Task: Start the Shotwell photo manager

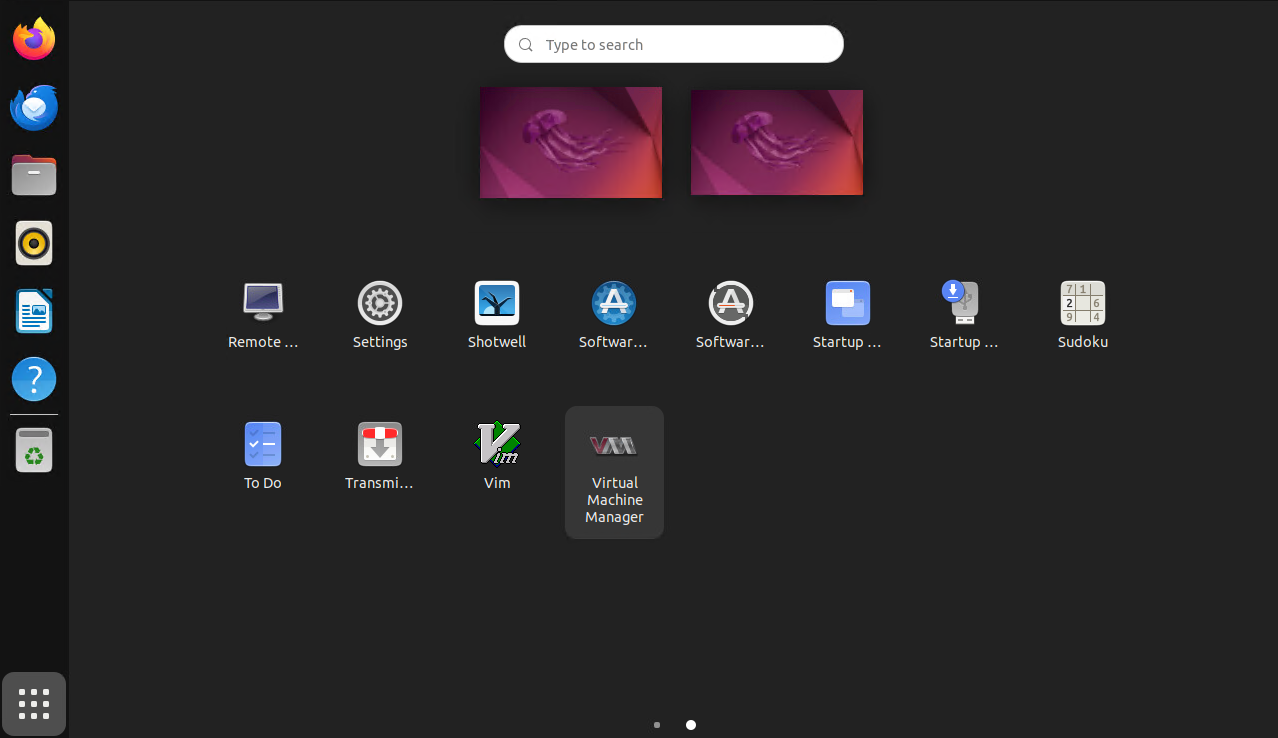Action: coord(497,302)
